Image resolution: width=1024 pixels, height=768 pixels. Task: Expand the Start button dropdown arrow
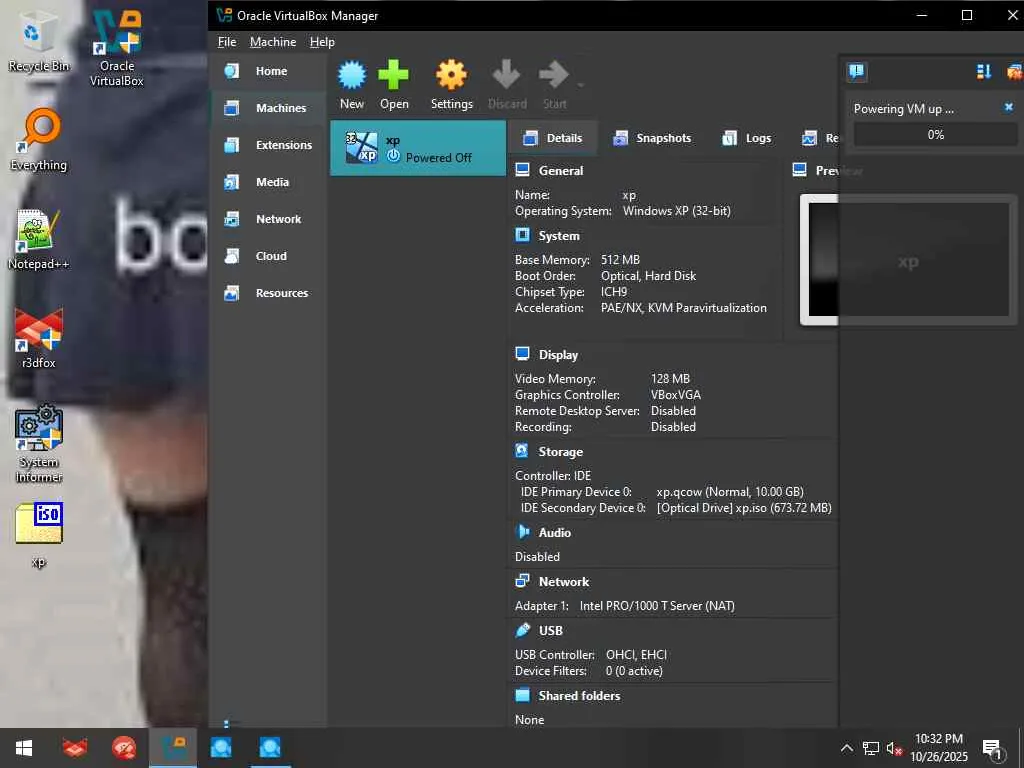580,85
